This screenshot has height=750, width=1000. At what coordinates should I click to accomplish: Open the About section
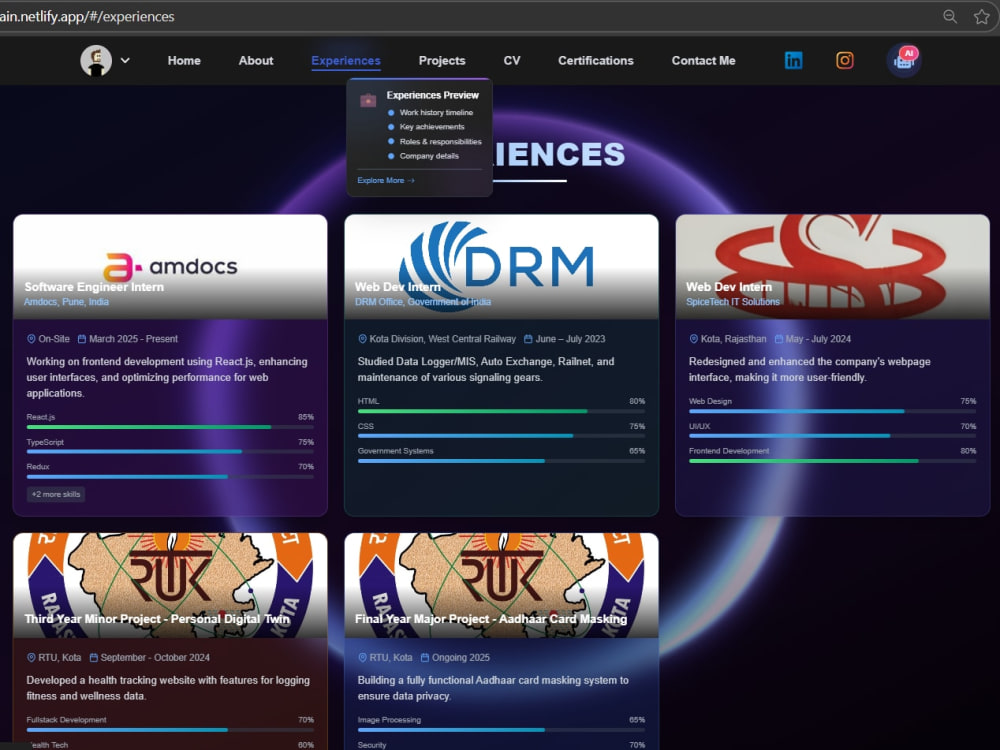pyautogui.click(x=256, y=61)
